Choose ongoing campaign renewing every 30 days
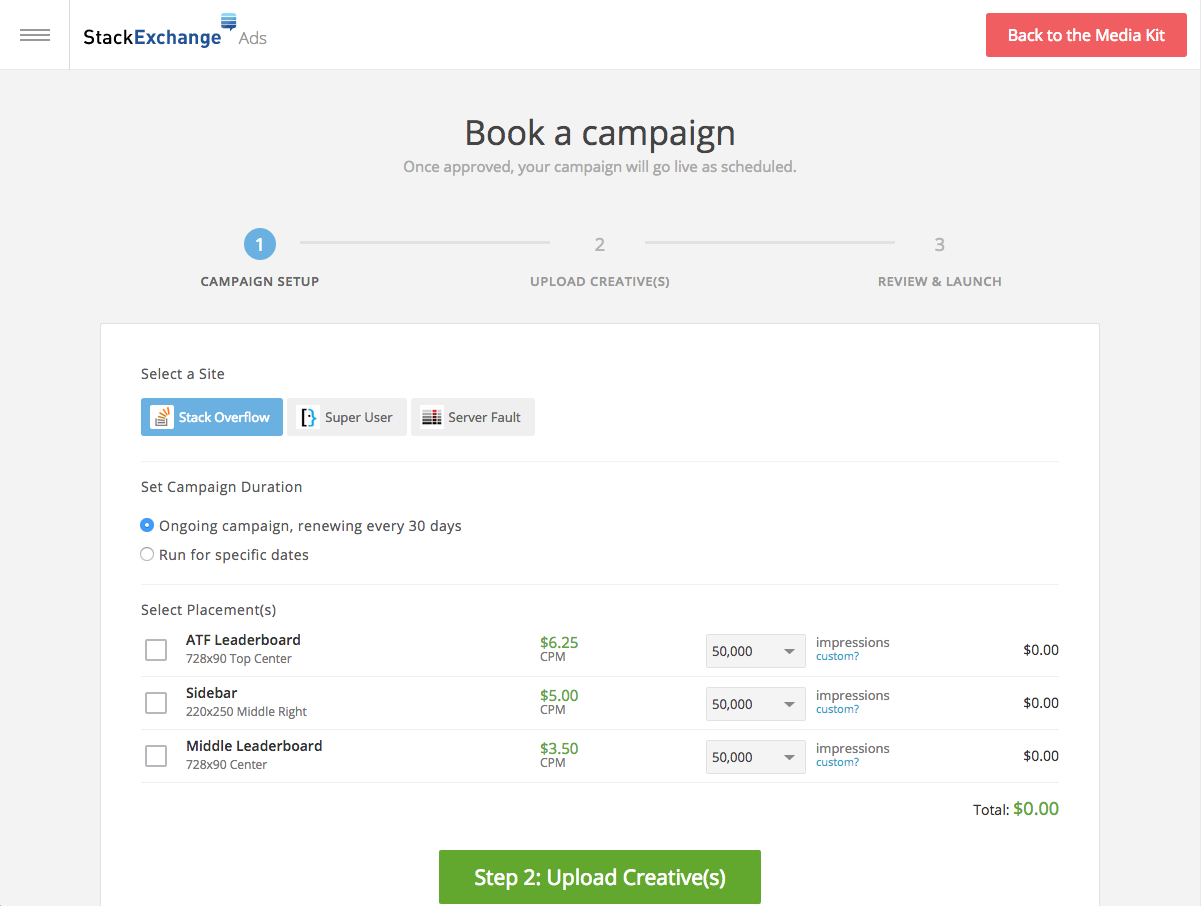The width and height of the screenshot is (1201, 906). point(147,525)
